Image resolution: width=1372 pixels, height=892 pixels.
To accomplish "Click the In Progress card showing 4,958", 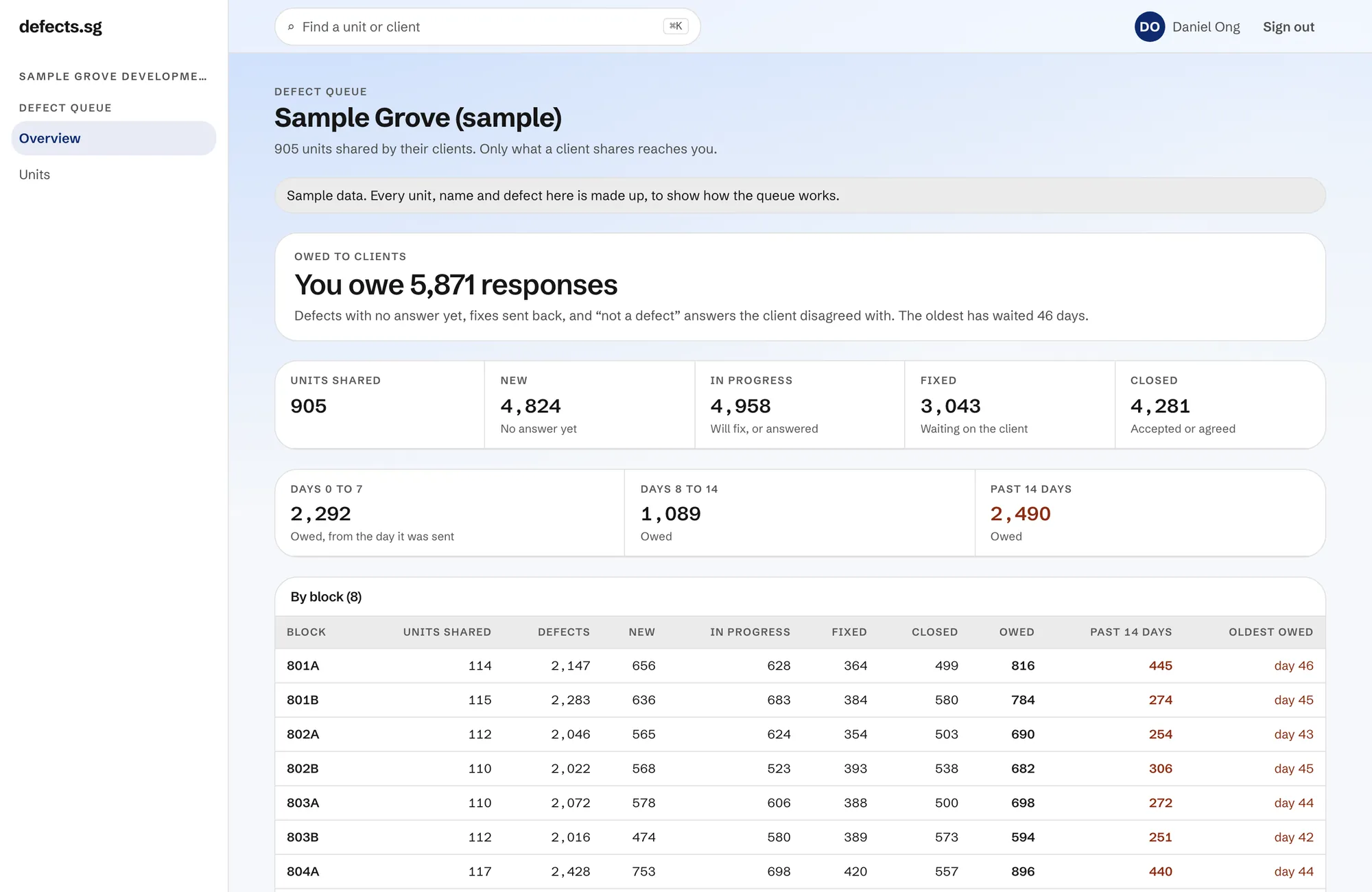I will tap(799, 405).
